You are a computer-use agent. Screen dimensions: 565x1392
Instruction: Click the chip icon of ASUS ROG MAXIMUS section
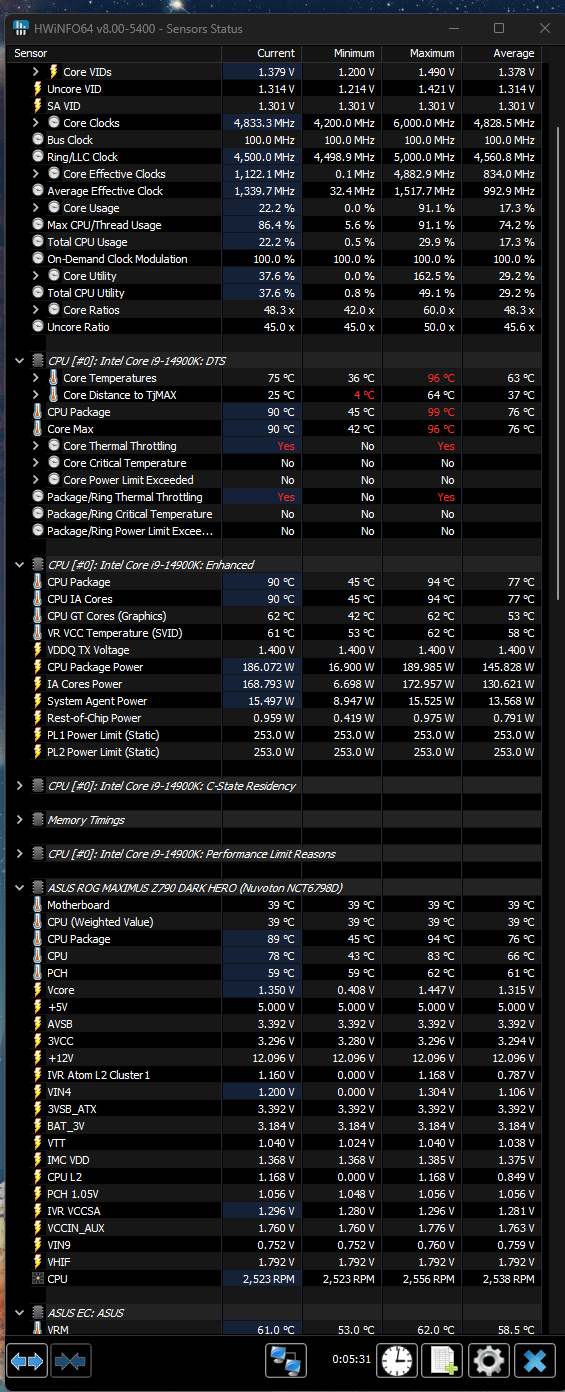point(38,888)
